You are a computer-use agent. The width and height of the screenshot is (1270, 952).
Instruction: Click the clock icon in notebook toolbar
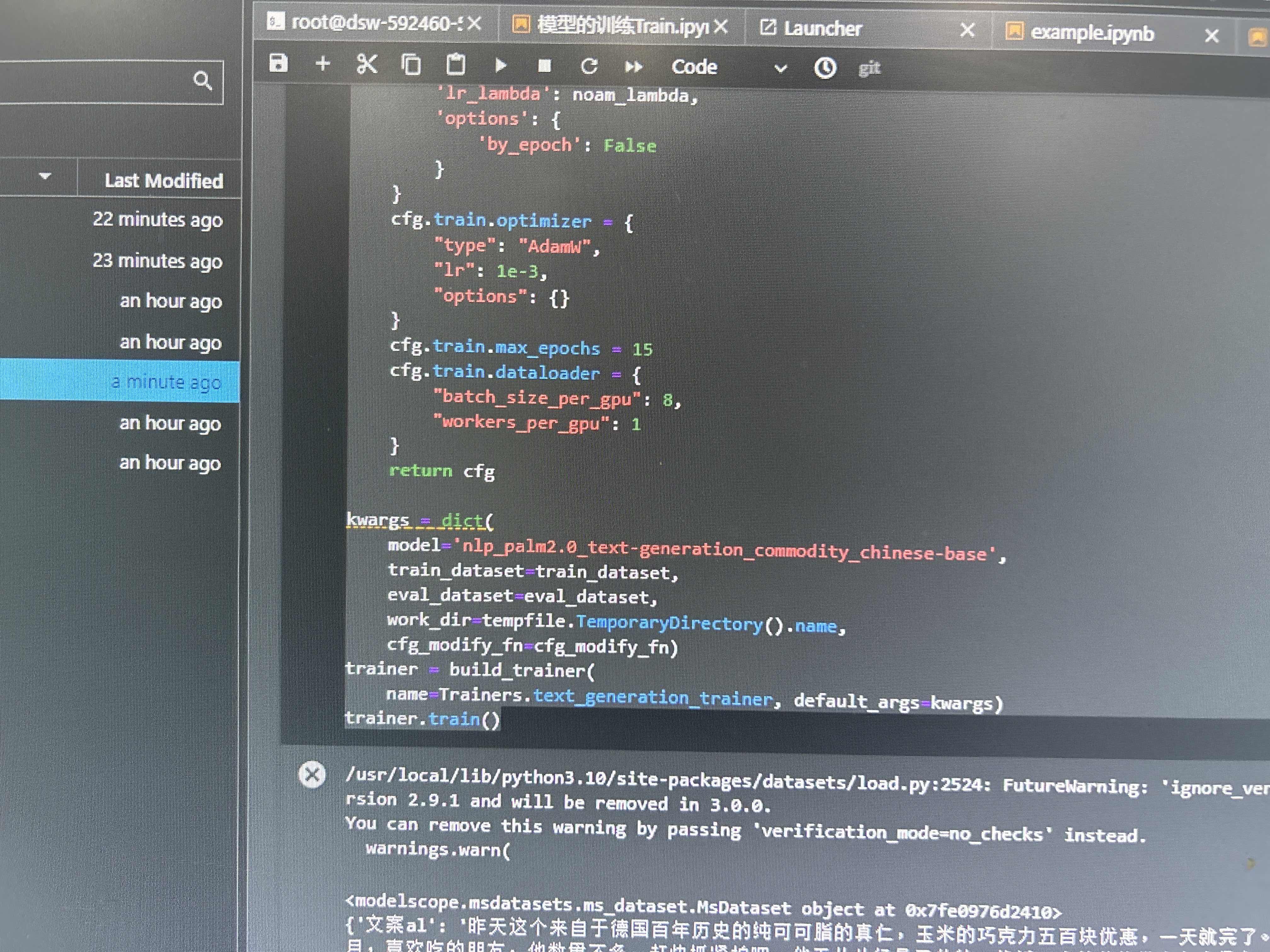pos(825,68)
